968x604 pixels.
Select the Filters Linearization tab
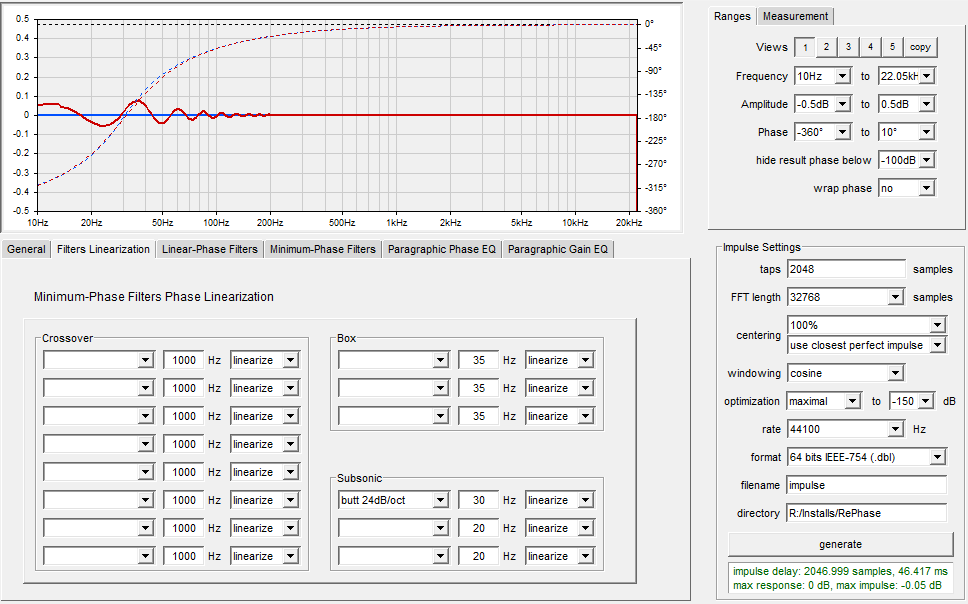click(x=103, y=249)
